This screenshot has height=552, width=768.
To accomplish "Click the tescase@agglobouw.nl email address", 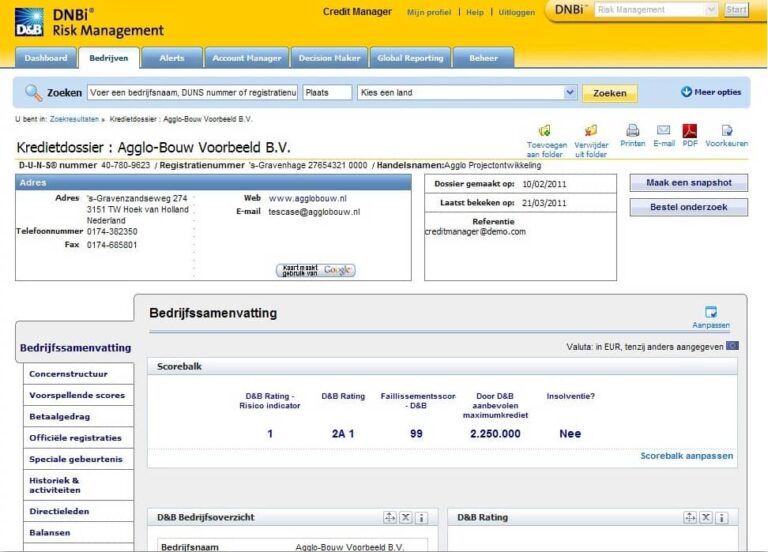I will (314, 212).
